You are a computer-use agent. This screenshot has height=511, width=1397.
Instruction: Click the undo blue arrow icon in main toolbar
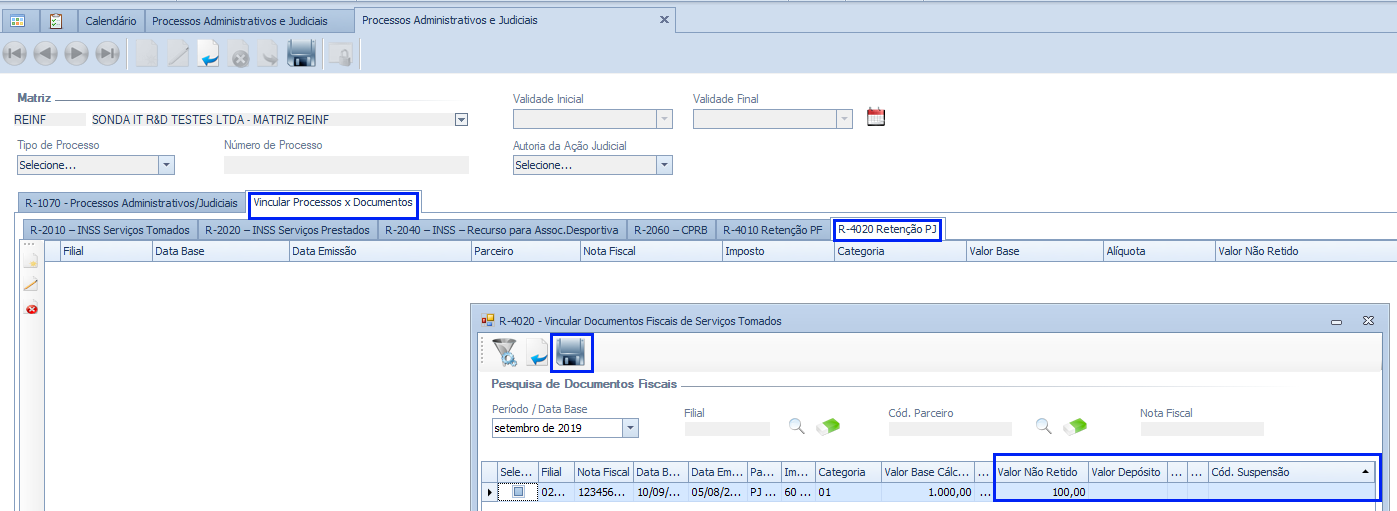point(209,54)
